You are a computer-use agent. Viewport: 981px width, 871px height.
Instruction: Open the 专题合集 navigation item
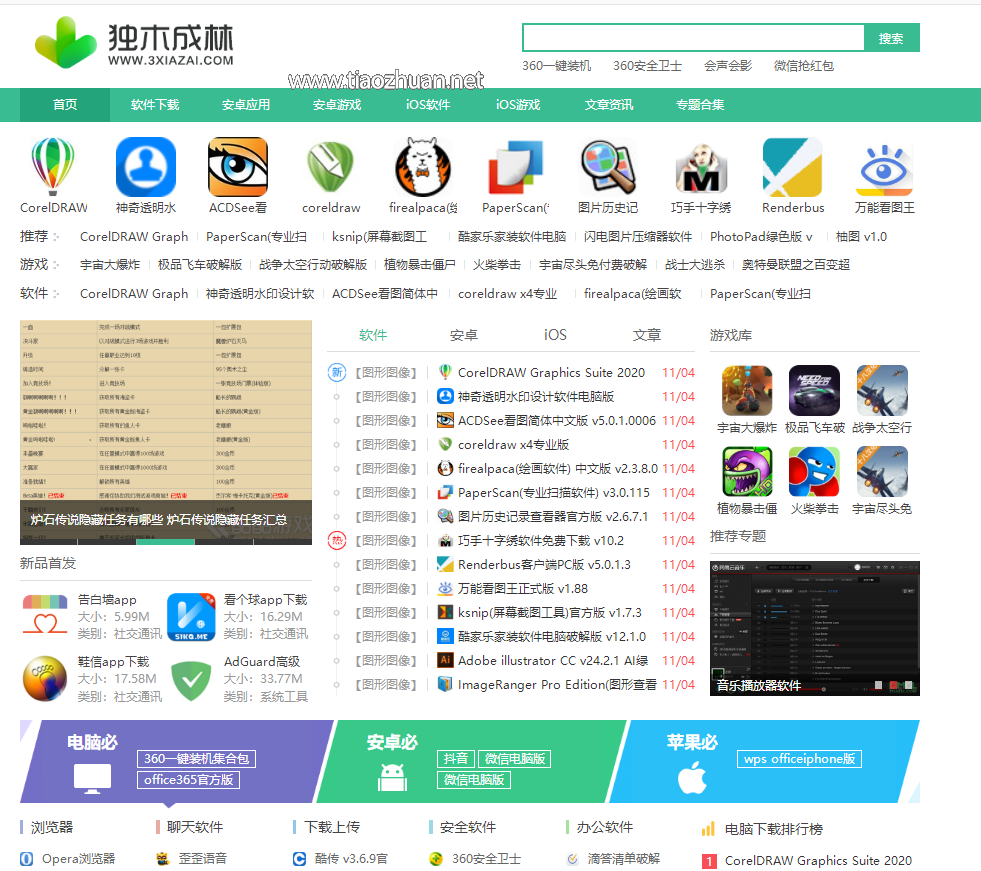pyautogui.click(x=700, y=104)
